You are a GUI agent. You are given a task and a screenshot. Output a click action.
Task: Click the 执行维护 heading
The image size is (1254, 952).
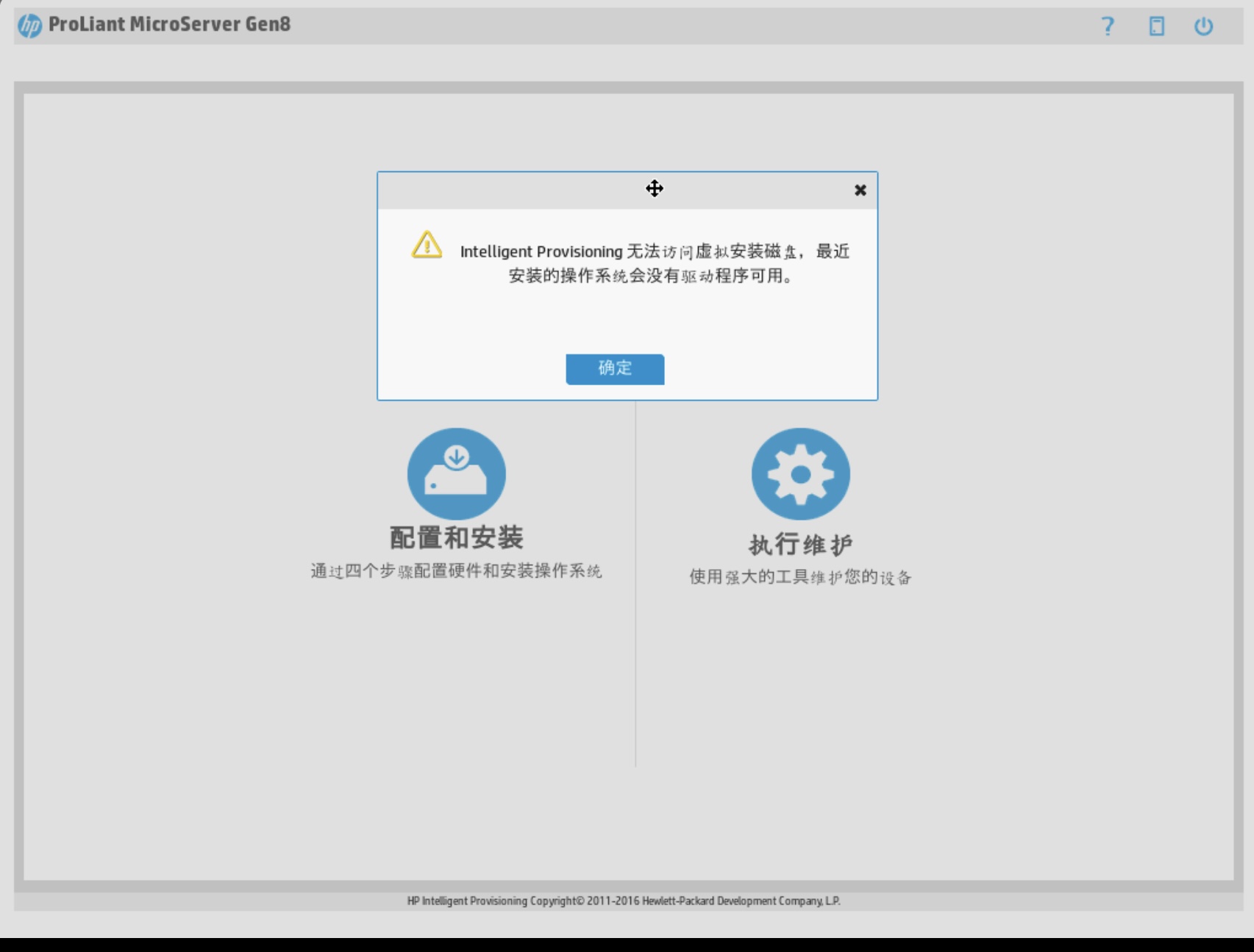point(801,545)
